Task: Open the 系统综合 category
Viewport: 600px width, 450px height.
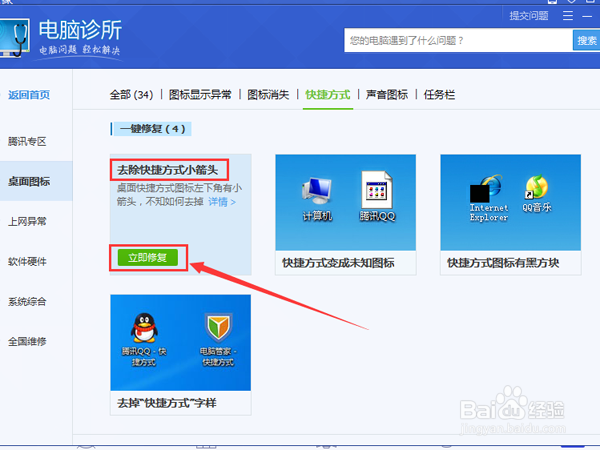Action: [x=27, y=302]
